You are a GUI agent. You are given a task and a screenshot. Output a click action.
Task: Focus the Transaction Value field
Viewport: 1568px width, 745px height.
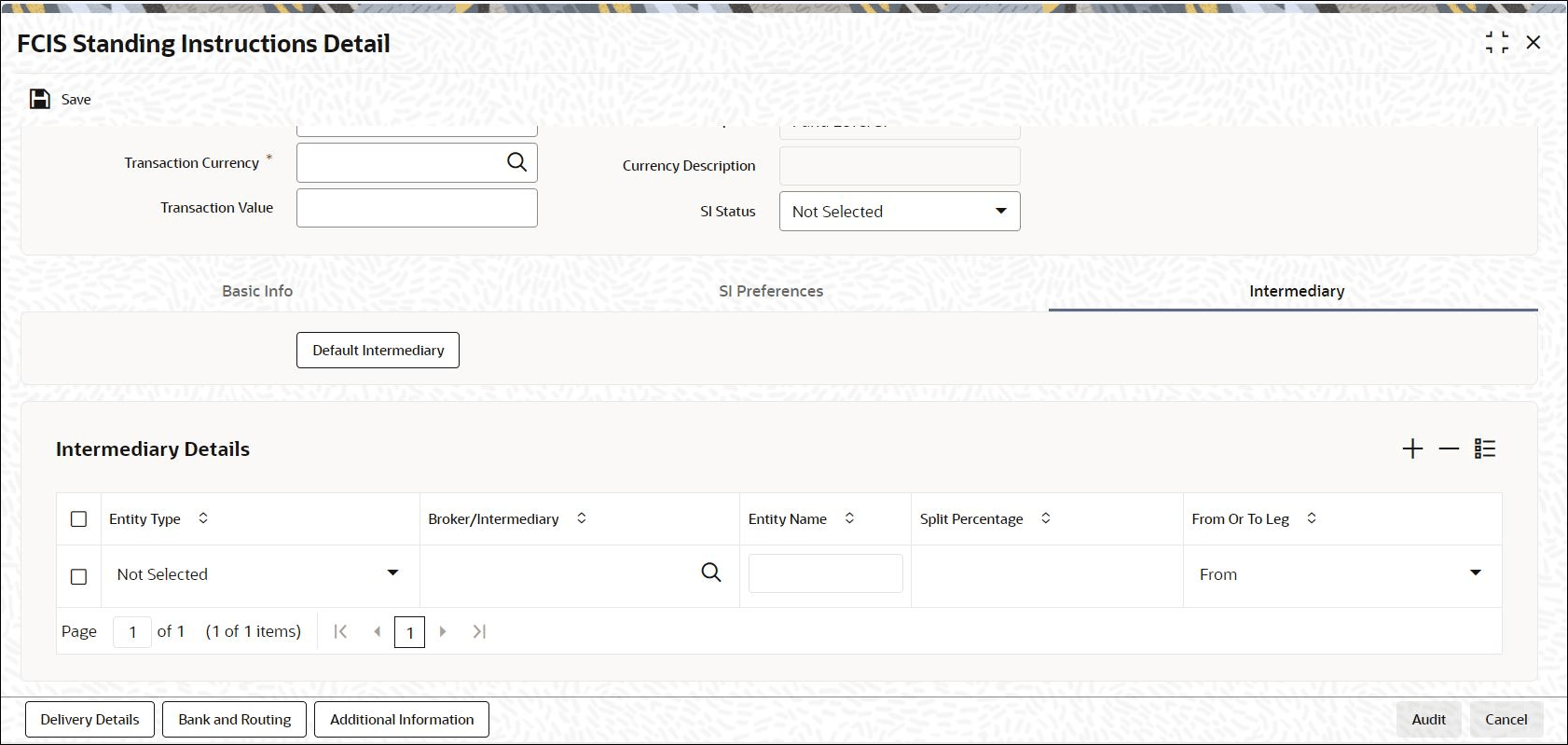(x=417, y=208)
